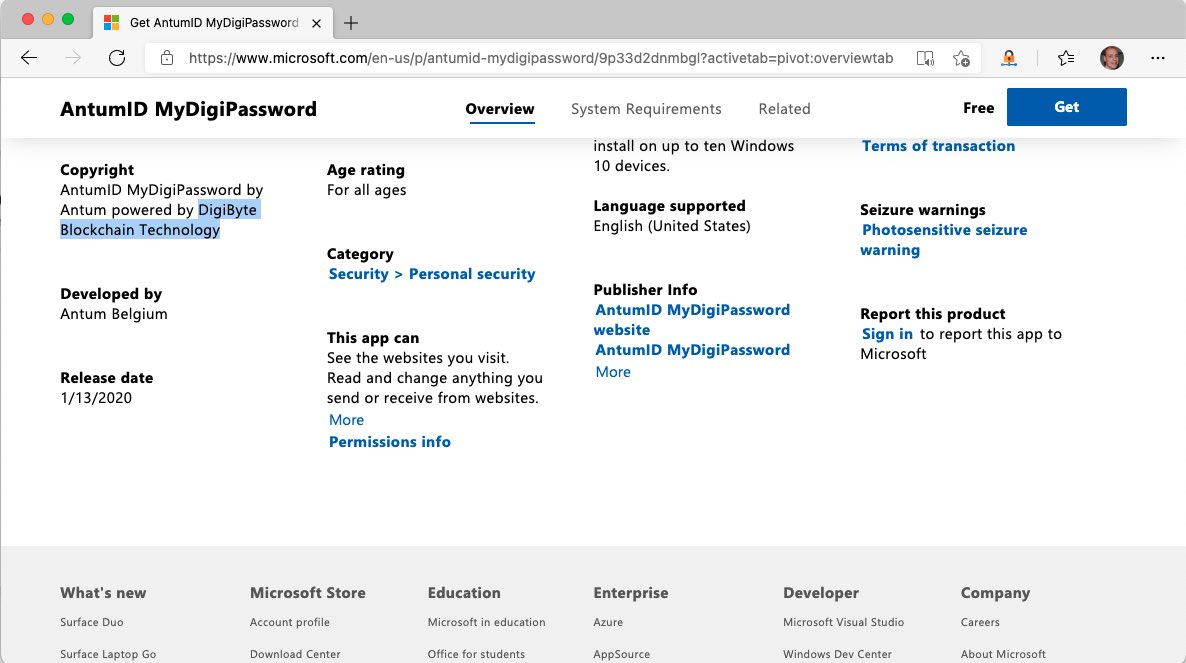Open Careers footer link
The width and height of the screenshot is (1186, 663).
980,622
